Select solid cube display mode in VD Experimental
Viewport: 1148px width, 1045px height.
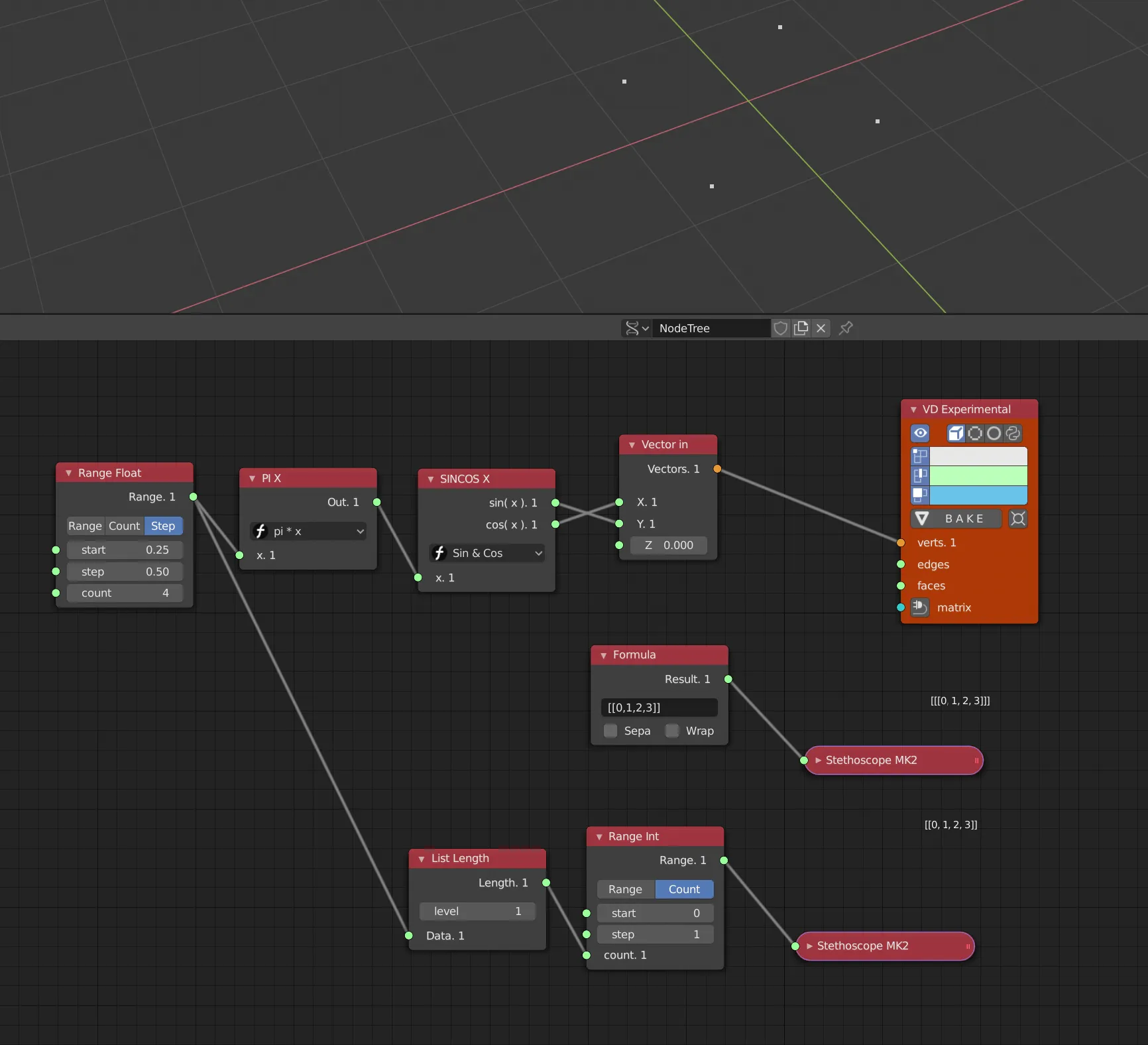(x=955, y=434)
